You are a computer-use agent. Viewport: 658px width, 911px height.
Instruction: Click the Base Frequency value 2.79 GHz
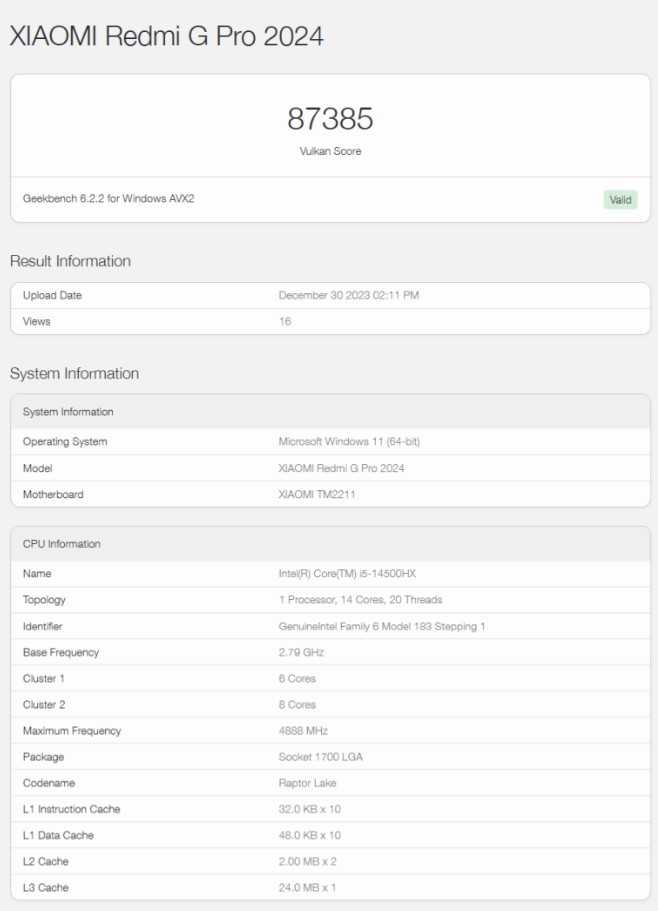[301, 652]
